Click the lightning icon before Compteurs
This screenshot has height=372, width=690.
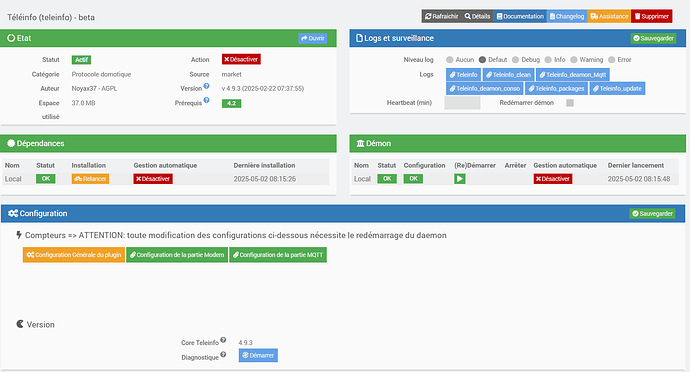[x=18, y=235]
